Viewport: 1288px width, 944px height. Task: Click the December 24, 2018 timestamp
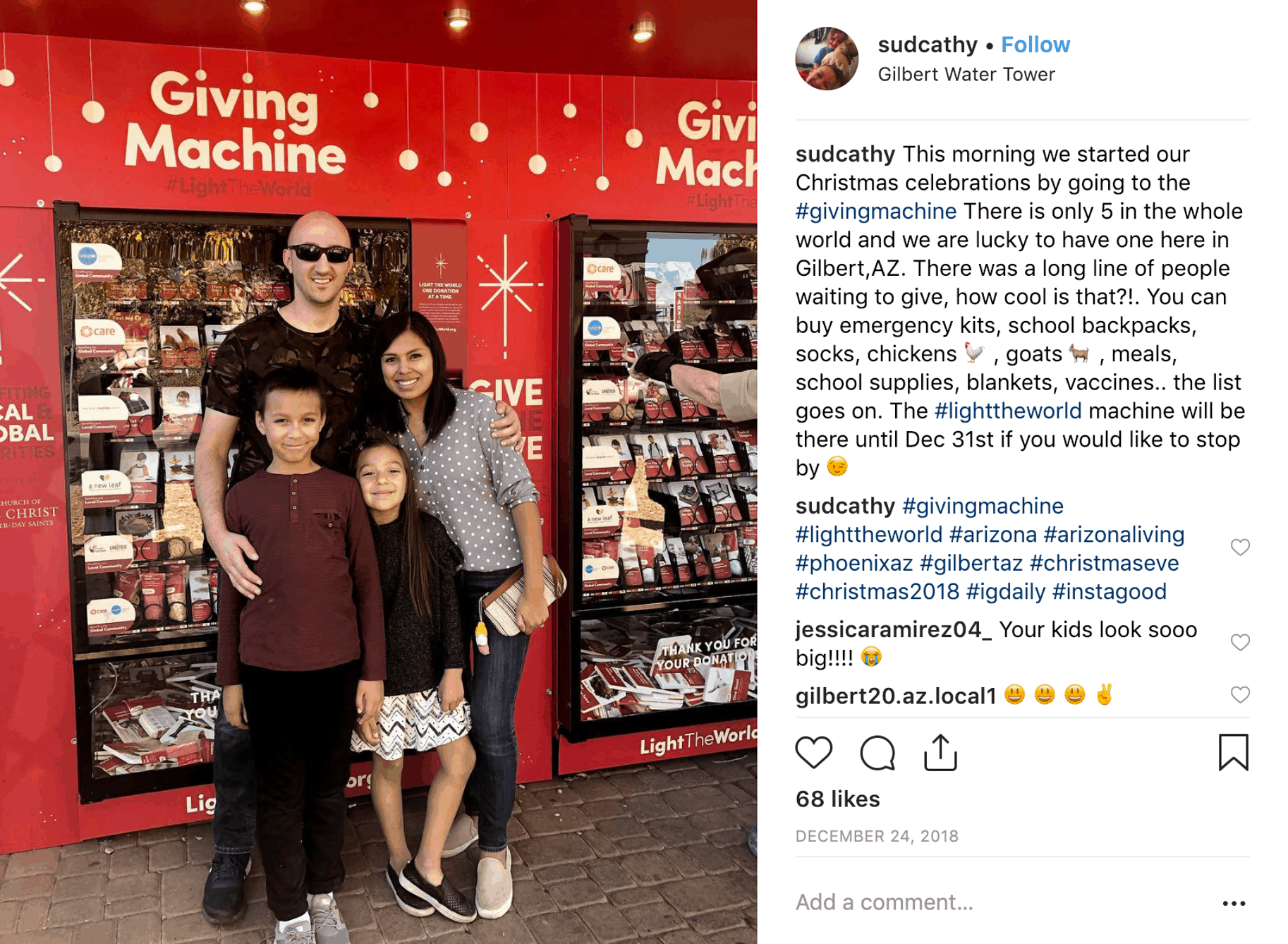coord(877,836)
